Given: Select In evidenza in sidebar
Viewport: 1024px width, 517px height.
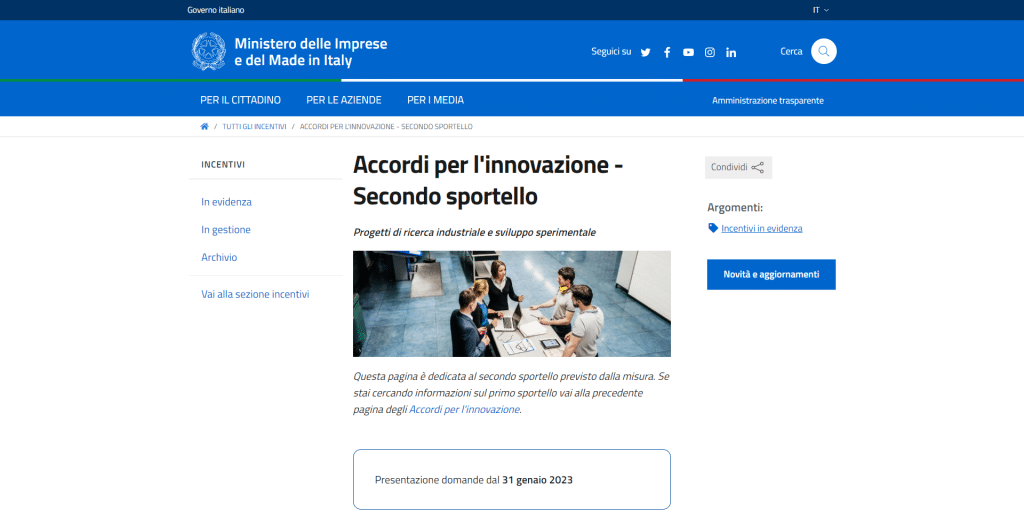Looking at the screenshot, I should point(226,202).
